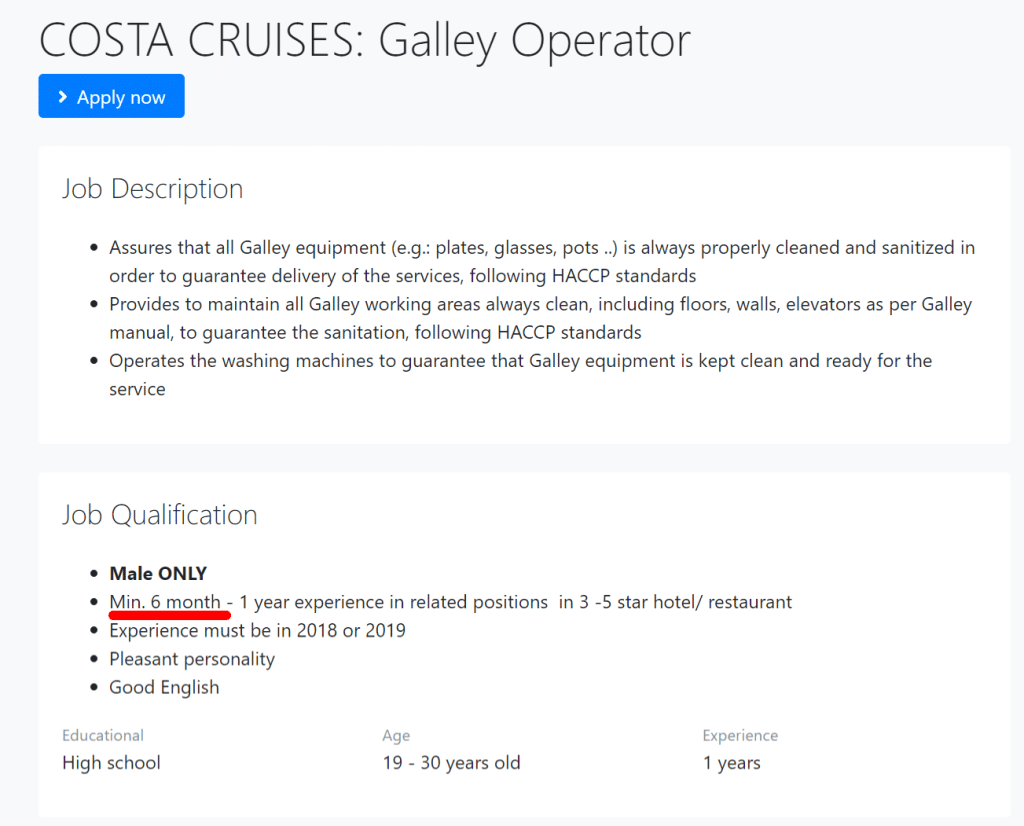1024x826 pixels.
Task: Click the Good English bullet item
Action: click(x=164, y=687)
